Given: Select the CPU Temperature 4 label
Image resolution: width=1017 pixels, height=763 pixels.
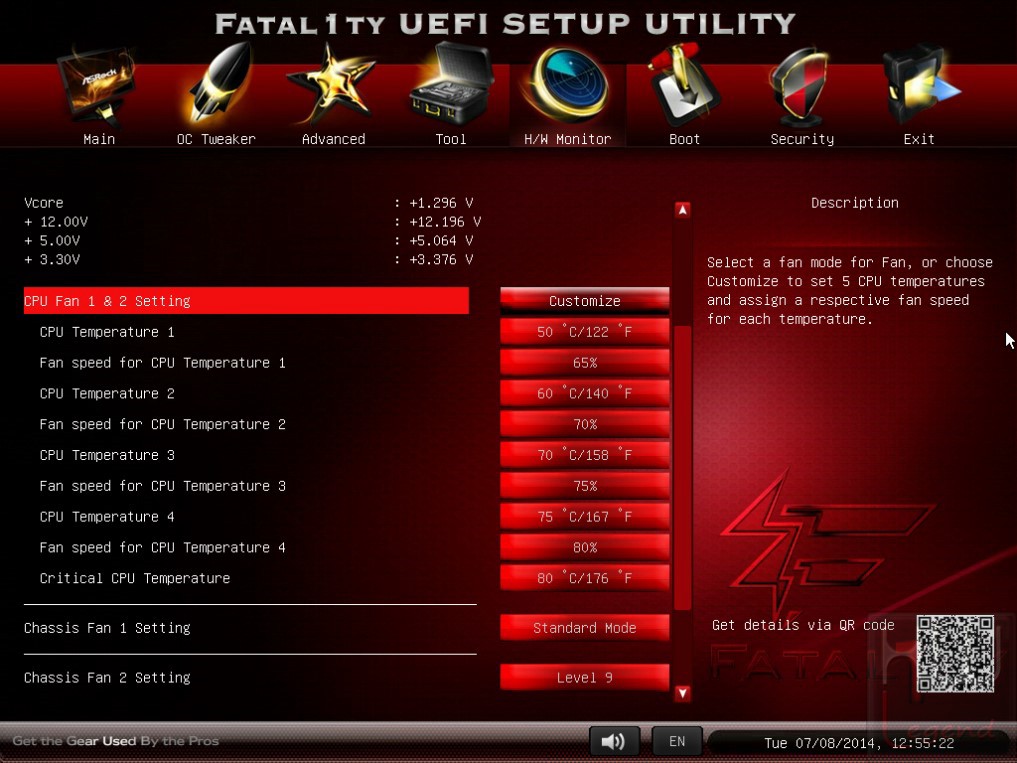Looking at the screenshot, I should (107, 516).
